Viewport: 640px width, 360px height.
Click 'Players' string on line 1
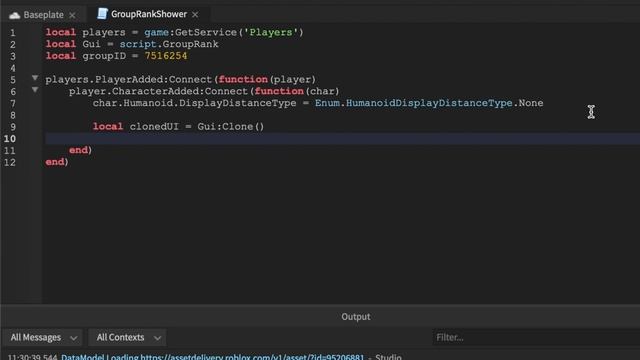click(x=271, y=32)
